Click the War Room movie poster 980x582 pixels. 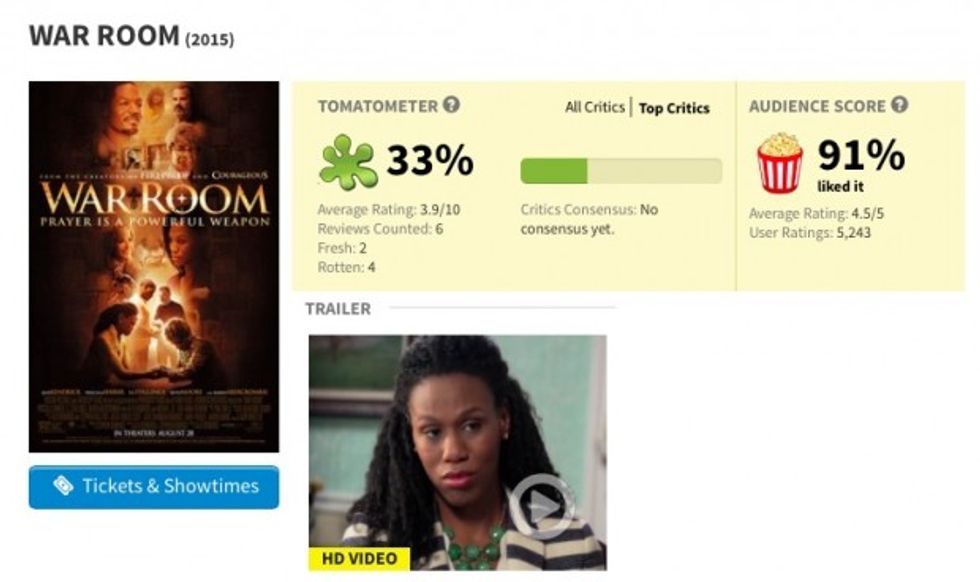pos(154,266)
